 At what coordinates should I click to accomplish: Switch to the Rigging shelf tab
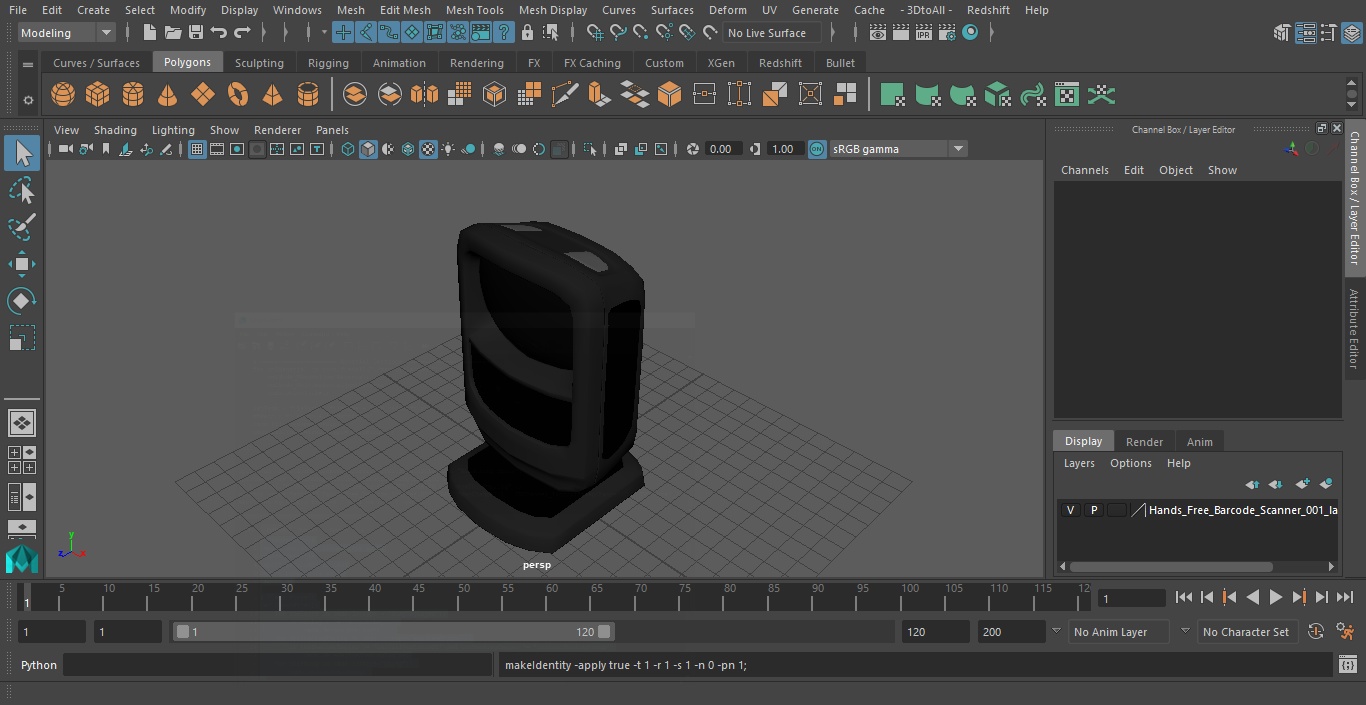[328, 62]
